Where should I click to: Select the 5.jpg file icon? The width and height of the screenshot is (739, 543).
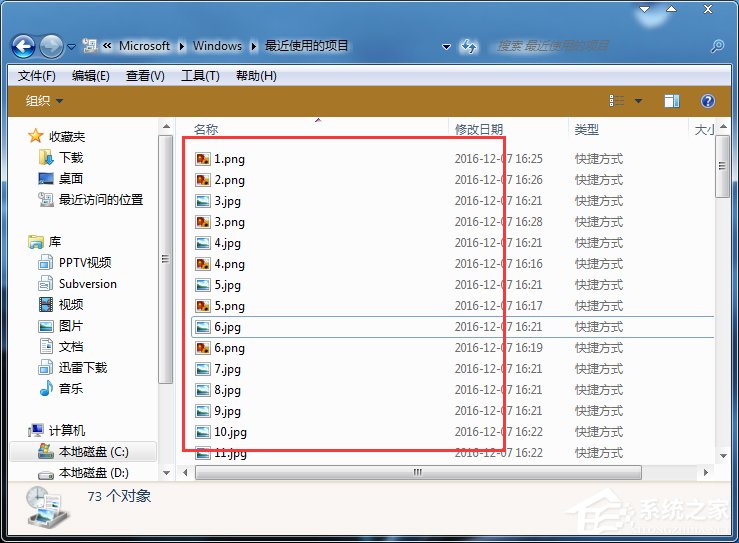pyautogui.click(x=203, y=285)
